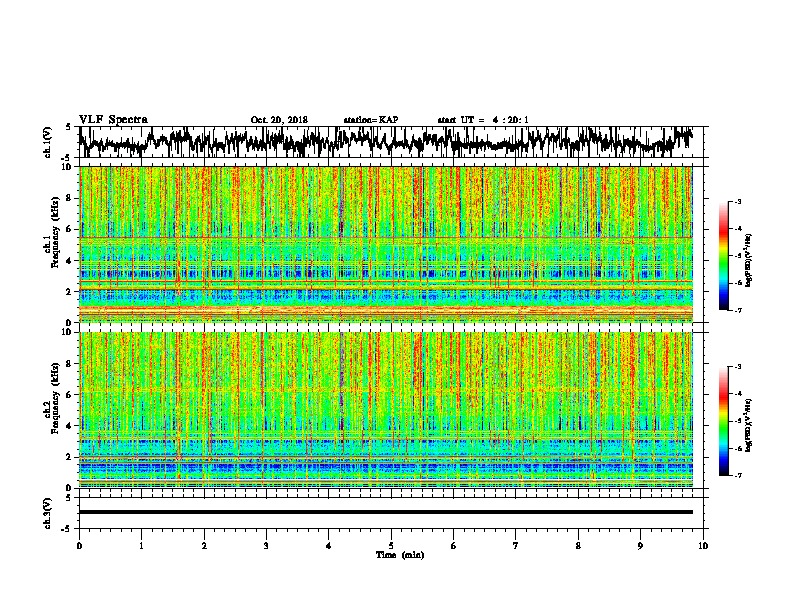Click the ch.2 spectrogram color scale bar
Viewport: 792px width, 612px height.
coord(723,421)
